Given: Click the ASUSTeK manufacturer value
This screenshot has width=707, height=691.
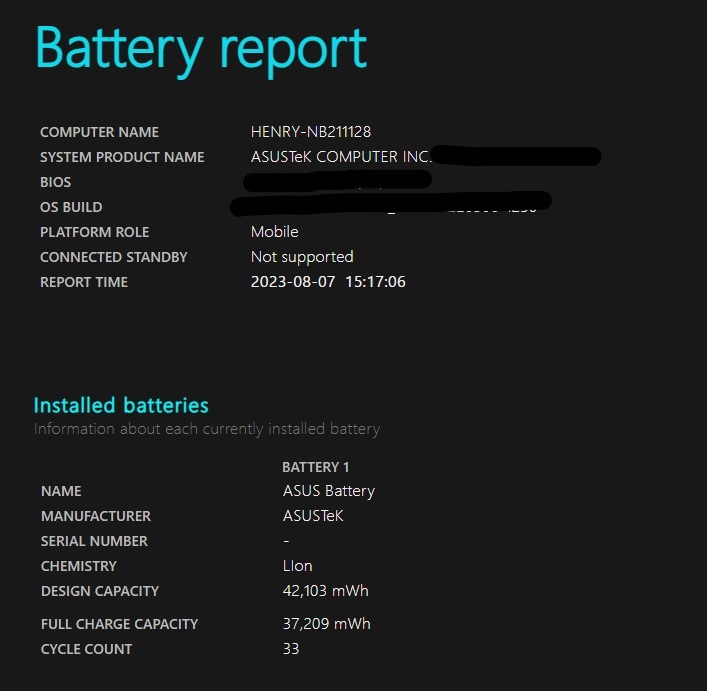Looking at the screenshot, I should [313, 516].
